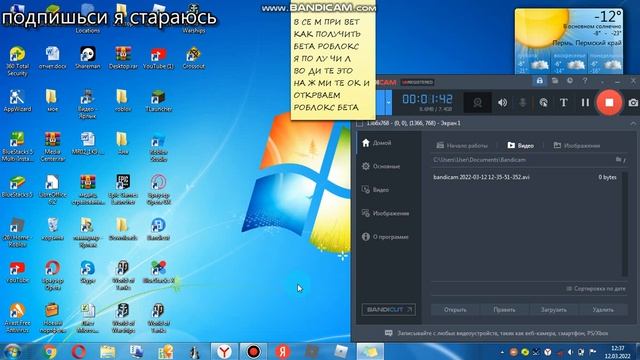This screenshot has height=360, width=640.
Task: Open Основные settings in Bandicam sidebar
Action: [380, 166]
